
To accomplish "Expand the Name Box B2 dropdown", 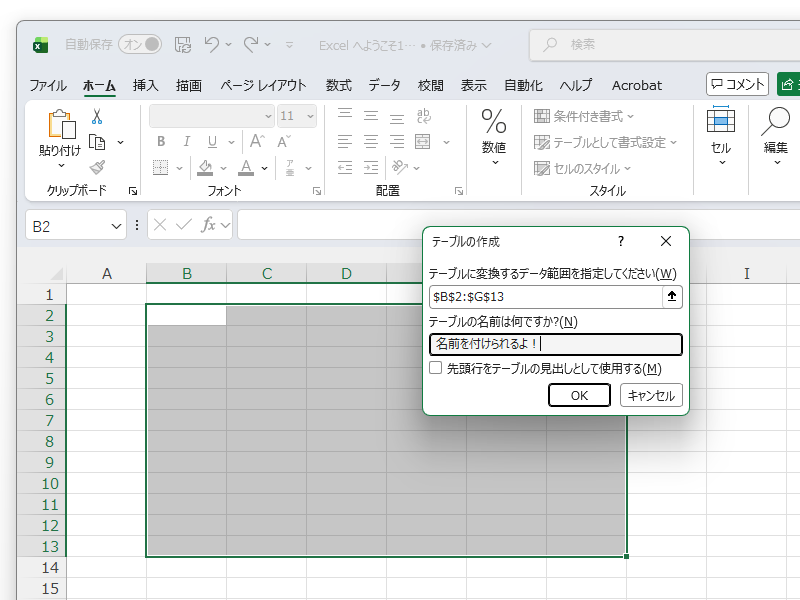I will click(x=116, y=226).
